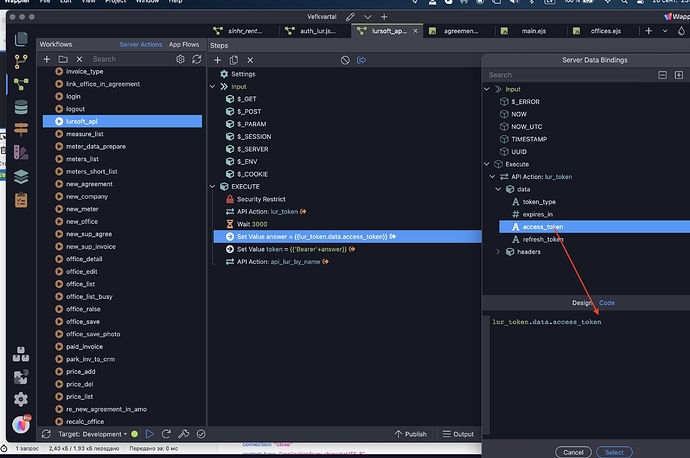Open the Output panel

tap(458, 434)
